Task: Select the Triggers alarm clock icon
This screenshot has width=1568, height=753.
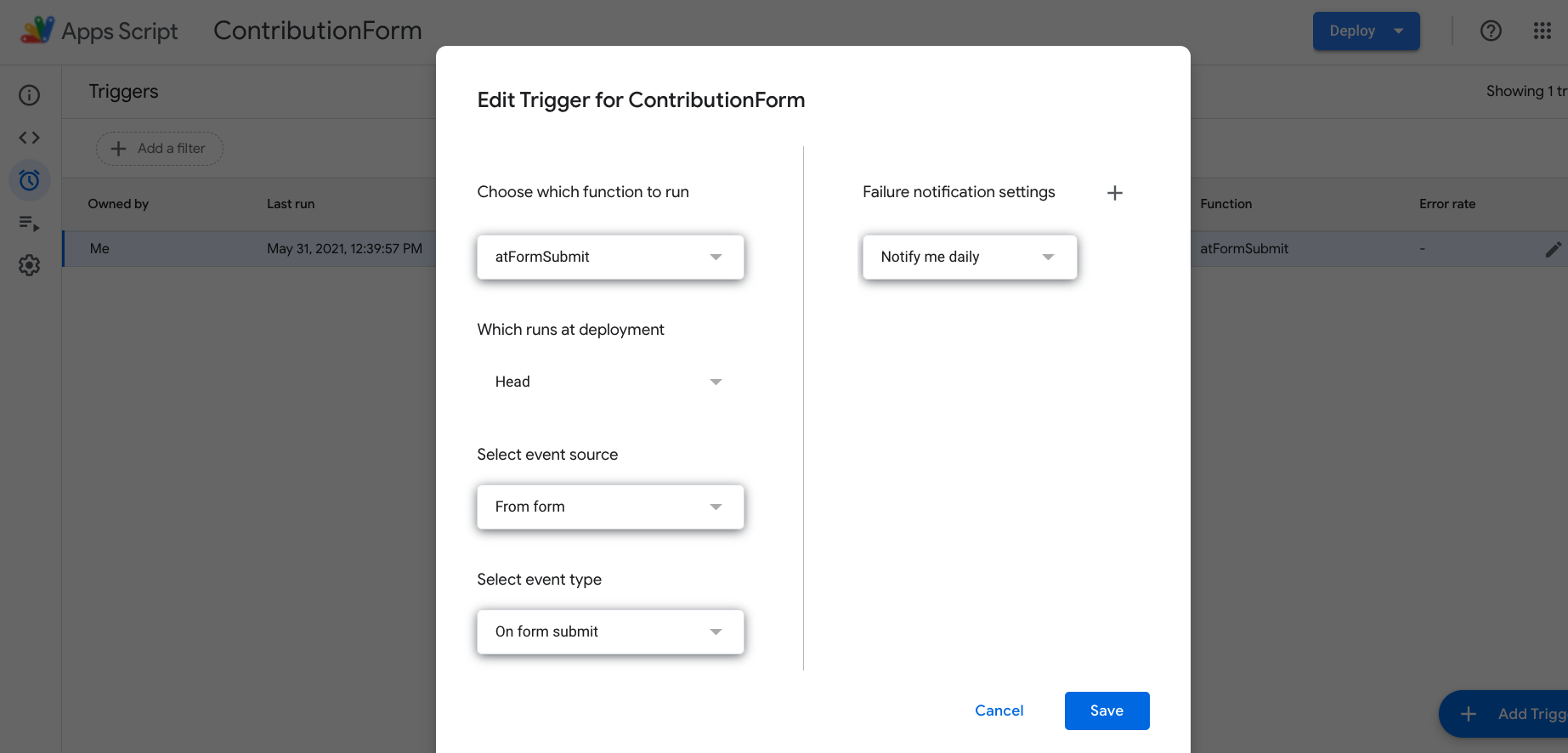Action: click(30, 180)
